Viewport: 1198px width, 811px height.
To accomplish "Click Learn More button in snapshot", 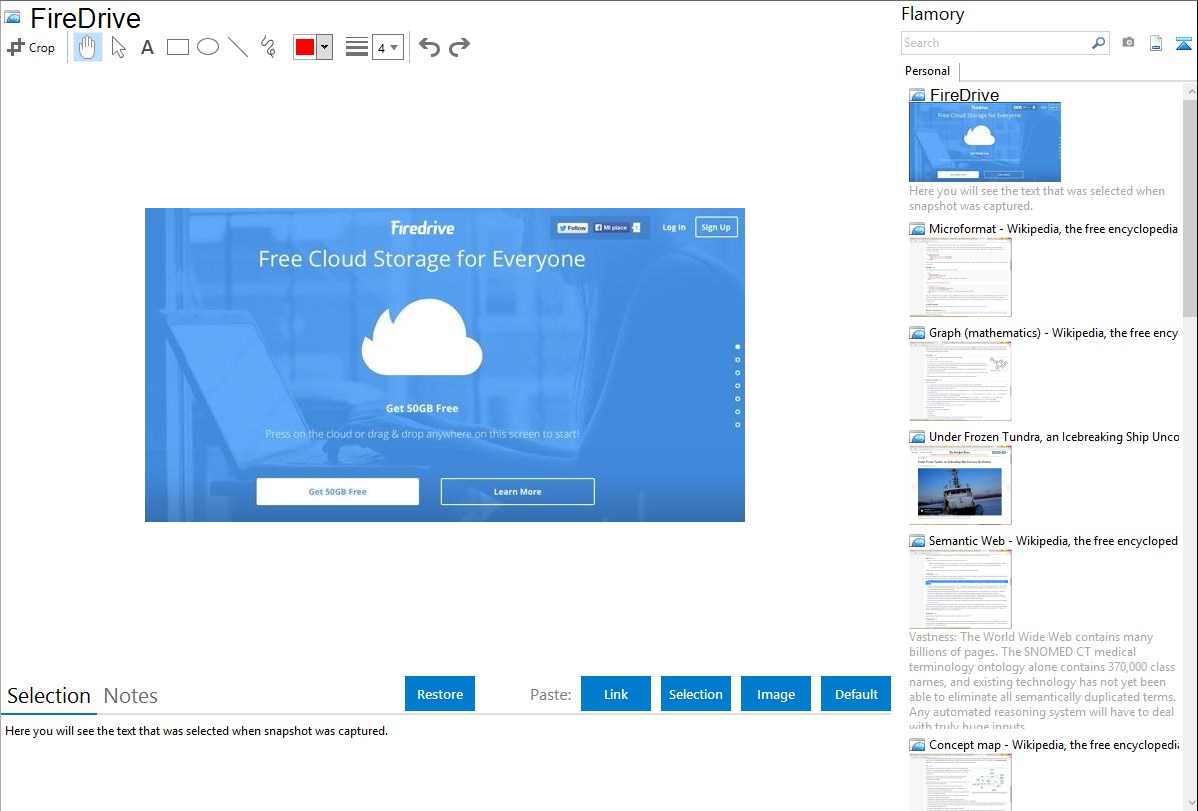I will pyautogui.click(x=517, y=491).
